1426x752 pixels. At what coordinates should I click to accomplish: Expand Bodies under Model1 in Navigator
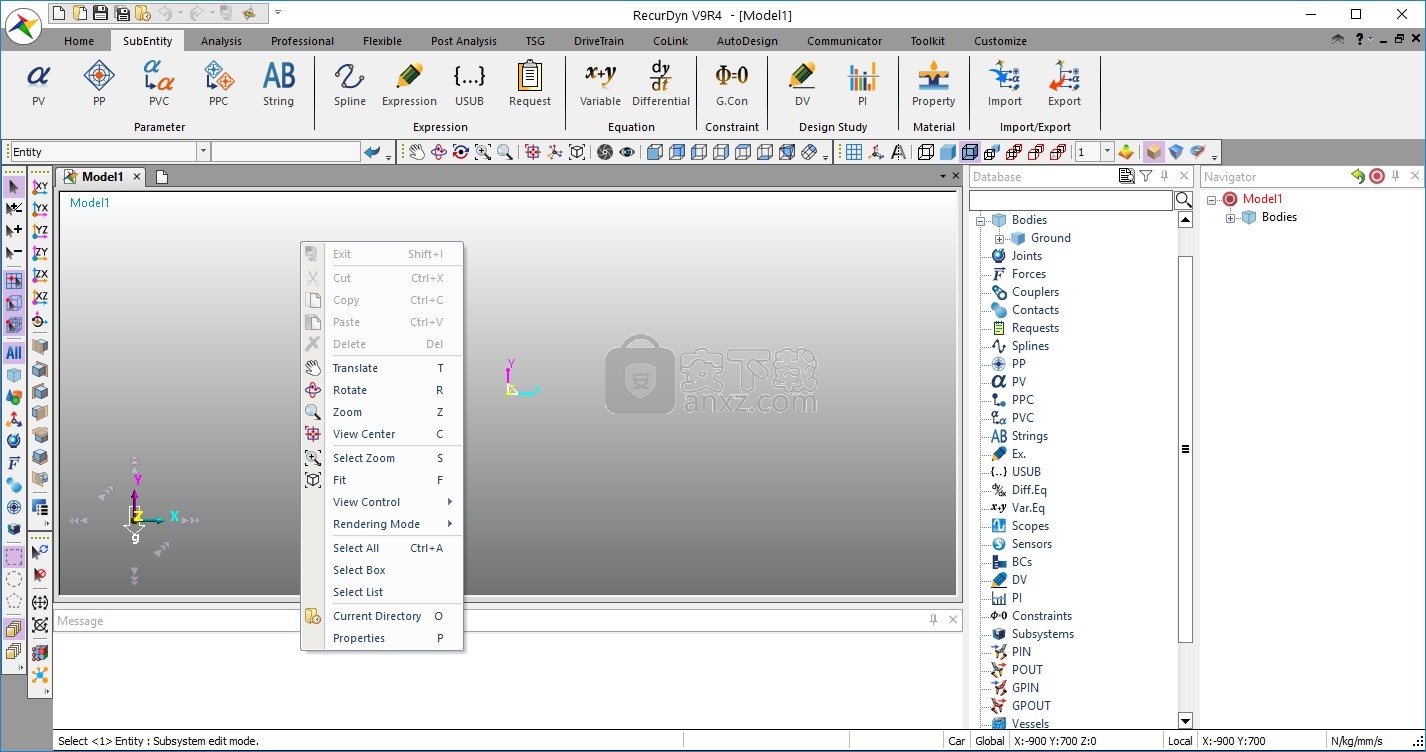click(1231, 217)
